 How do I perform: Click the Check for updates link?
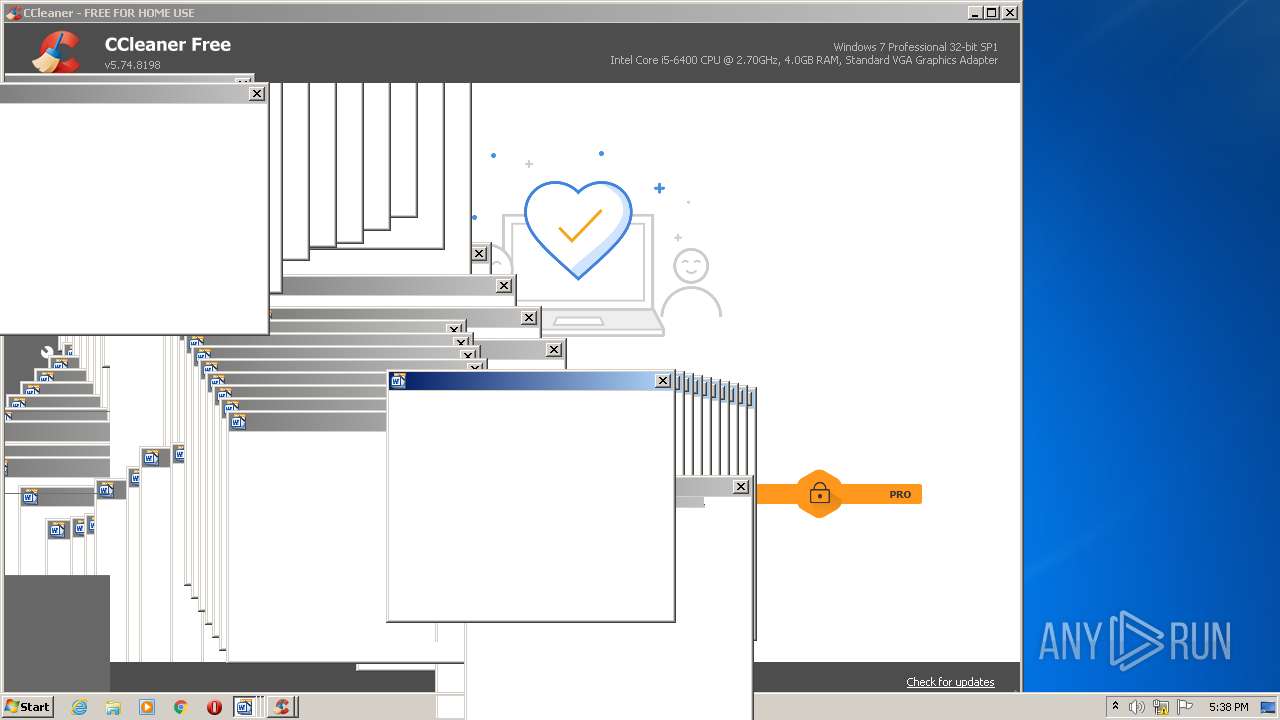tap(950, 682)
